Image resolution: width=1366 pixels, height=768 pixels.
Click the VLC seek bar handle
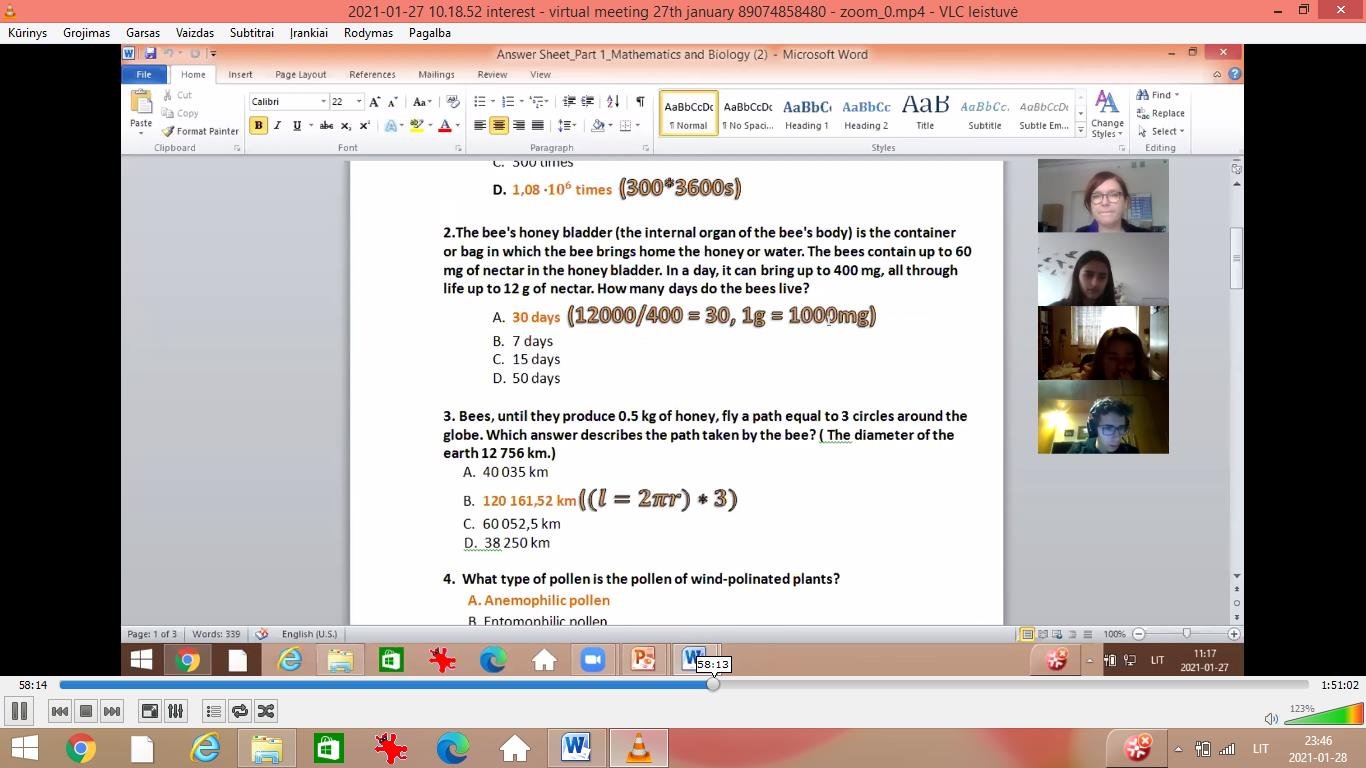tap(713, 685)
